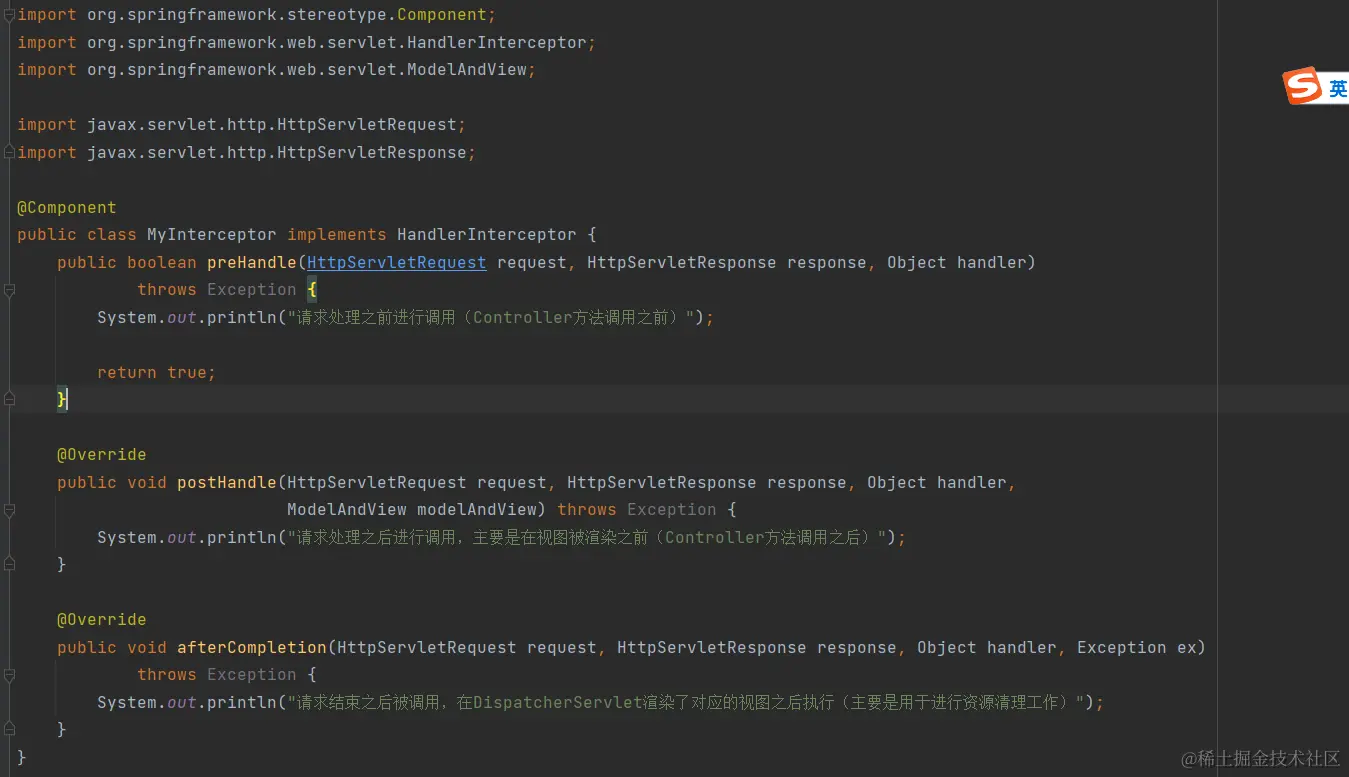Click fold end marker at afterCompletion's closing brace
The image size is (1349, 777).
point(9,730)
